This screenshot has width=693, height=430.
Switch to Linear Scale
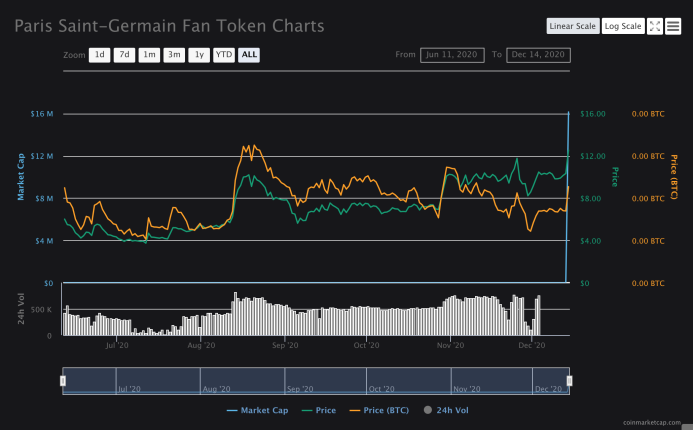(573, 26)
